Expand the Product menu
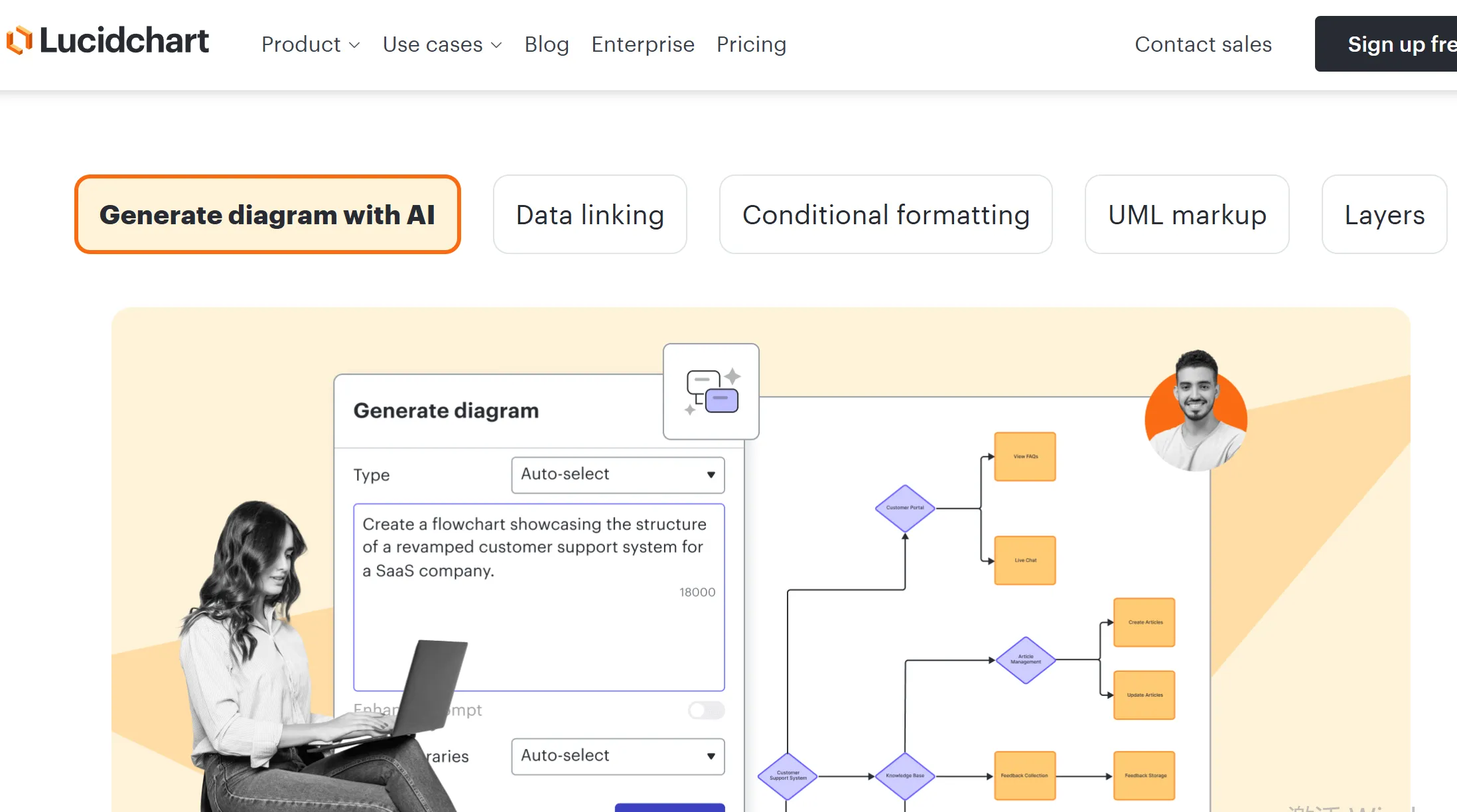The image size is (1457, 812). coord(311,44)
